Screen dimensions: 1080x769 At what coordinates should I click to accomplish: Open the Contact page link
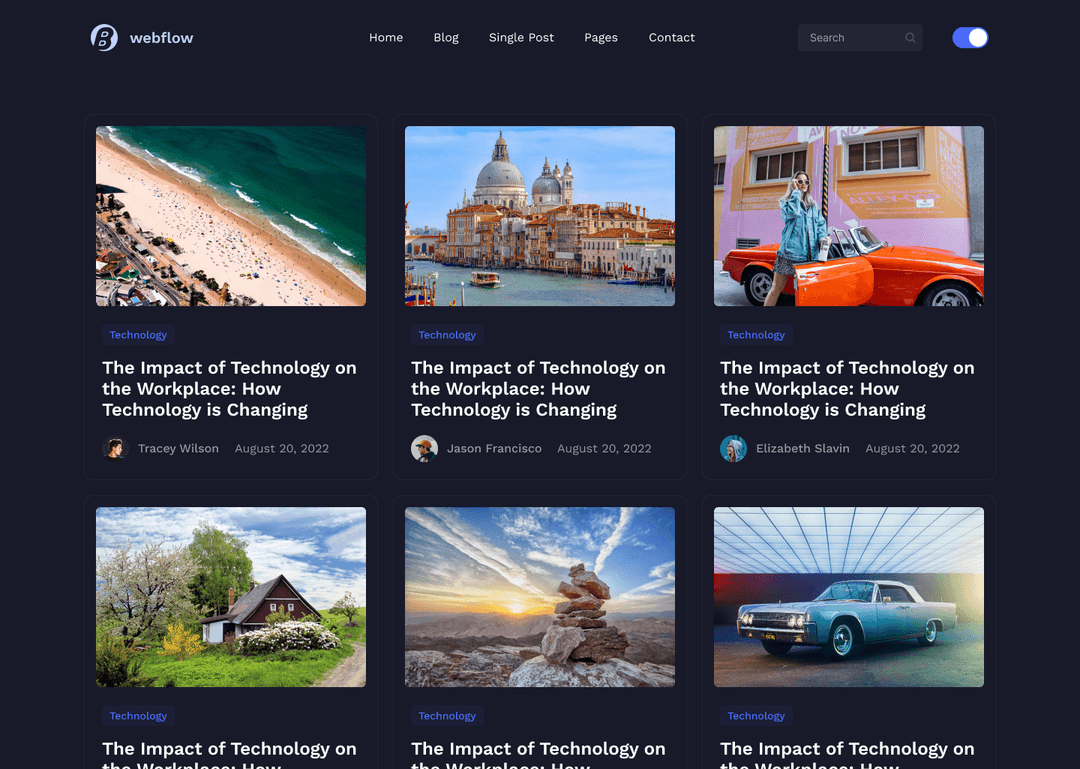671,38
